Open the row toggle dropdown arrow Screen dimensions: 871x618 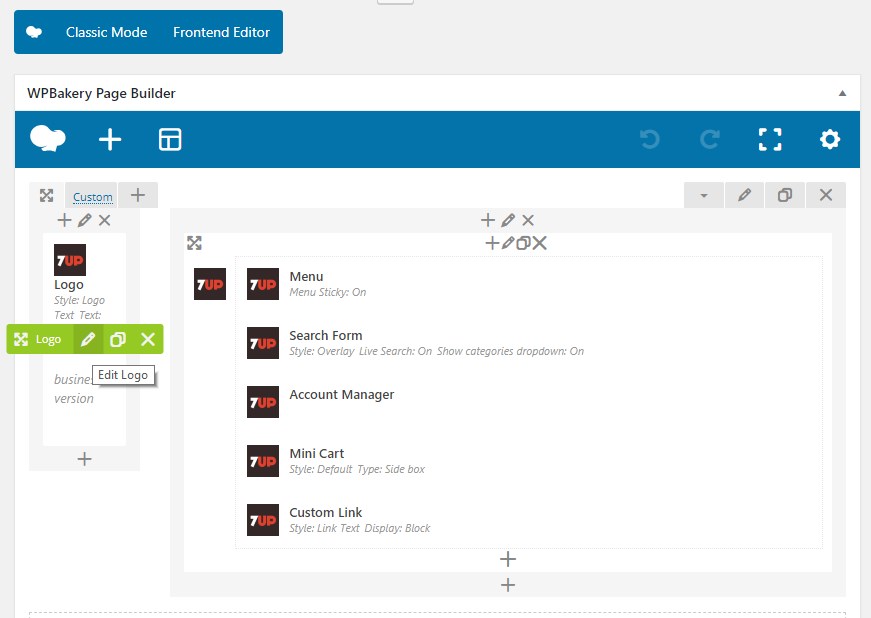click(704, 196)
